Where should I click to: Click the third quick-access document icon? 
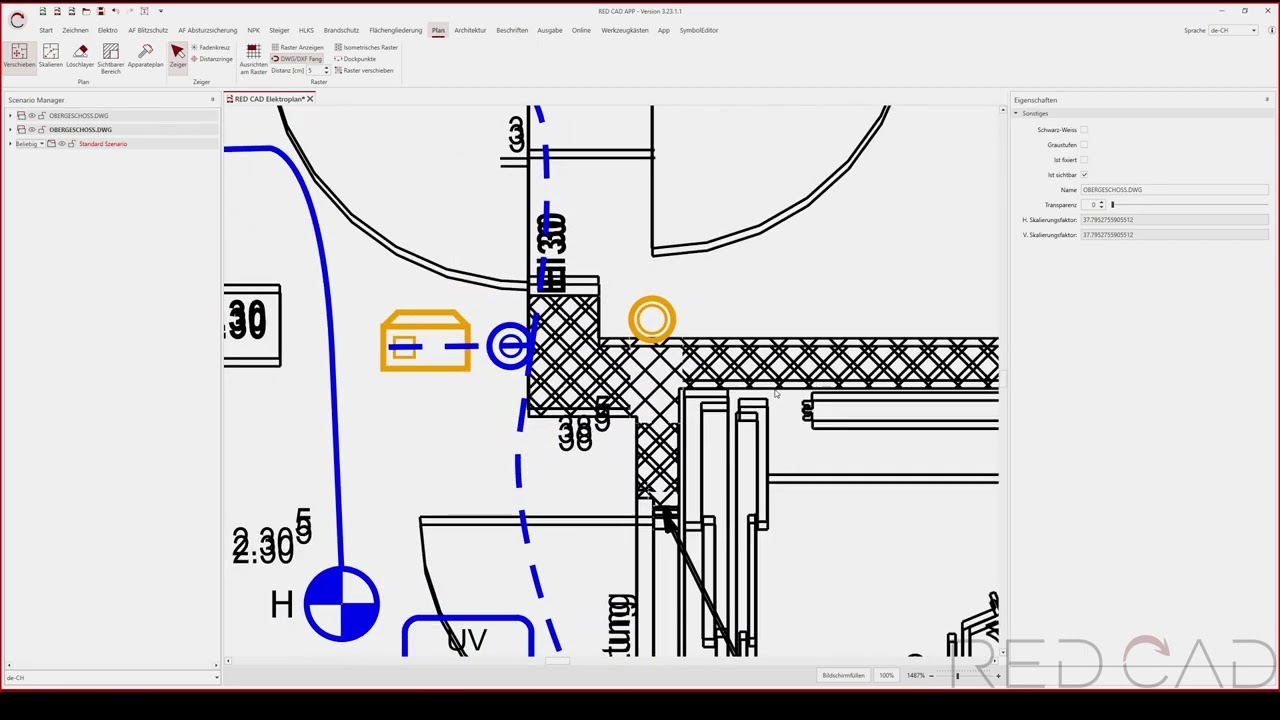coord(72,11)
